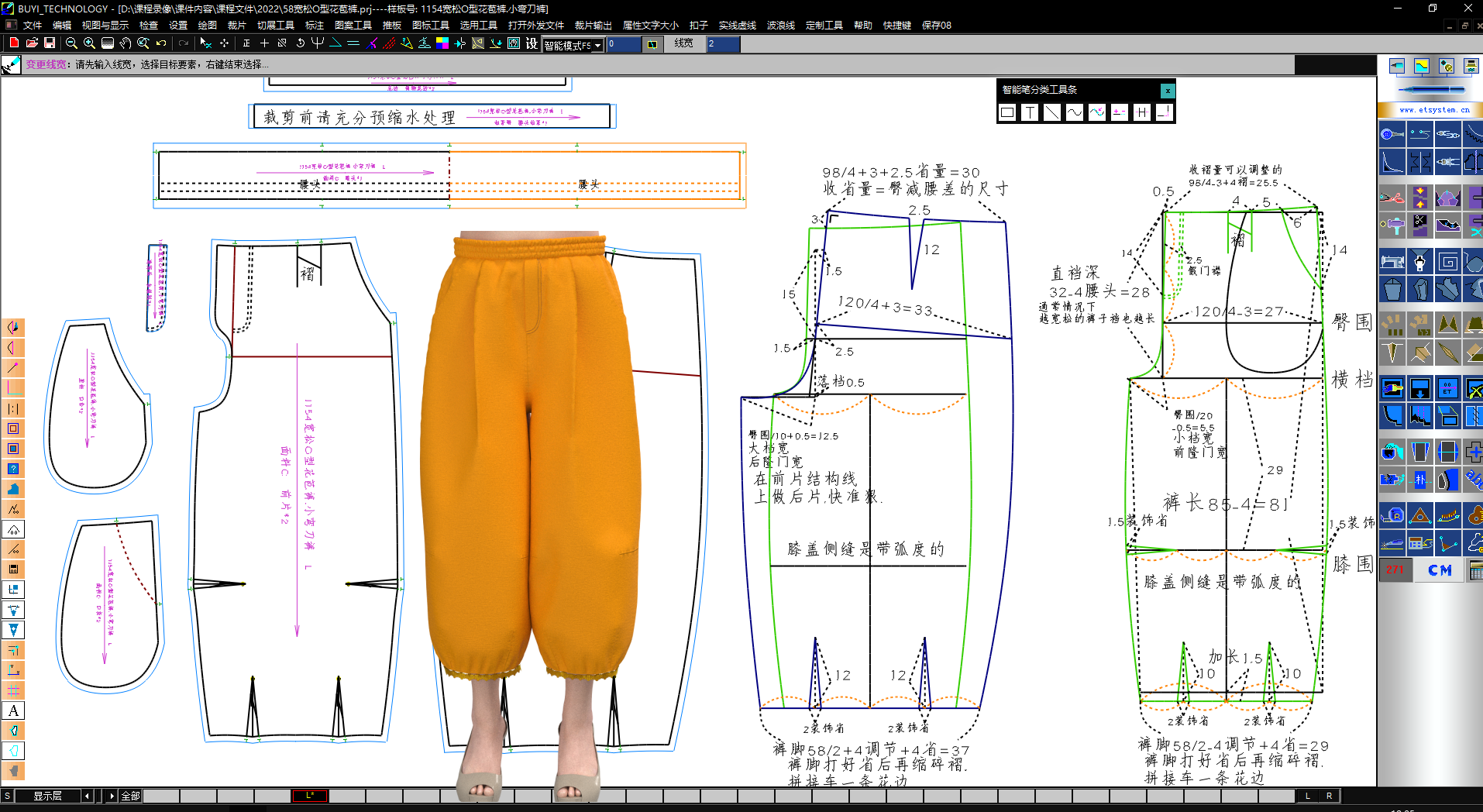Open the diagonal line tool in smart pen bar
Viewport: 1483px width, 812px height.
(1052, 112)
